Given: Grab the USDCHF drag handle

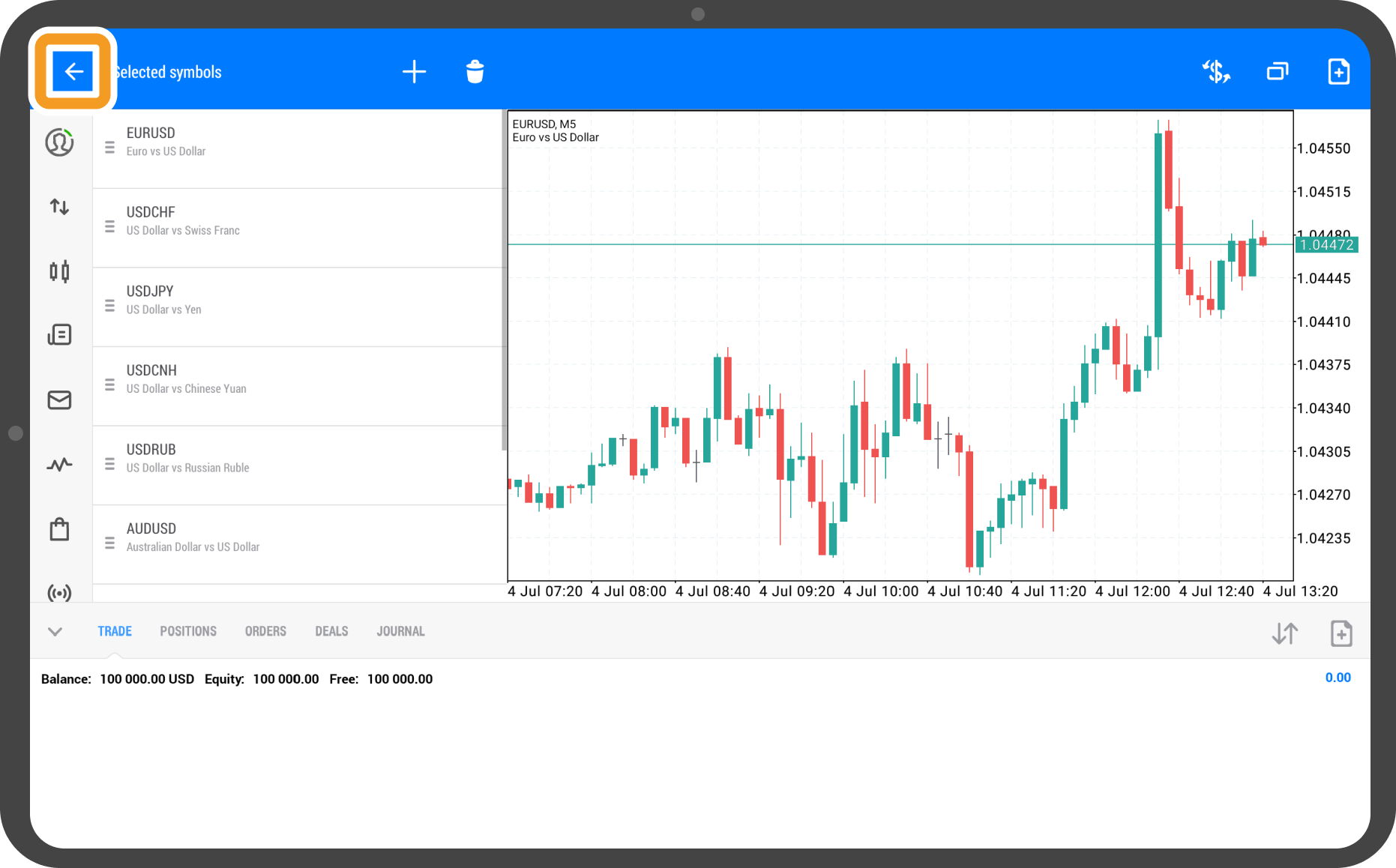Looking at the screenshot, I should pyautogui.click(x=109, y=226).
